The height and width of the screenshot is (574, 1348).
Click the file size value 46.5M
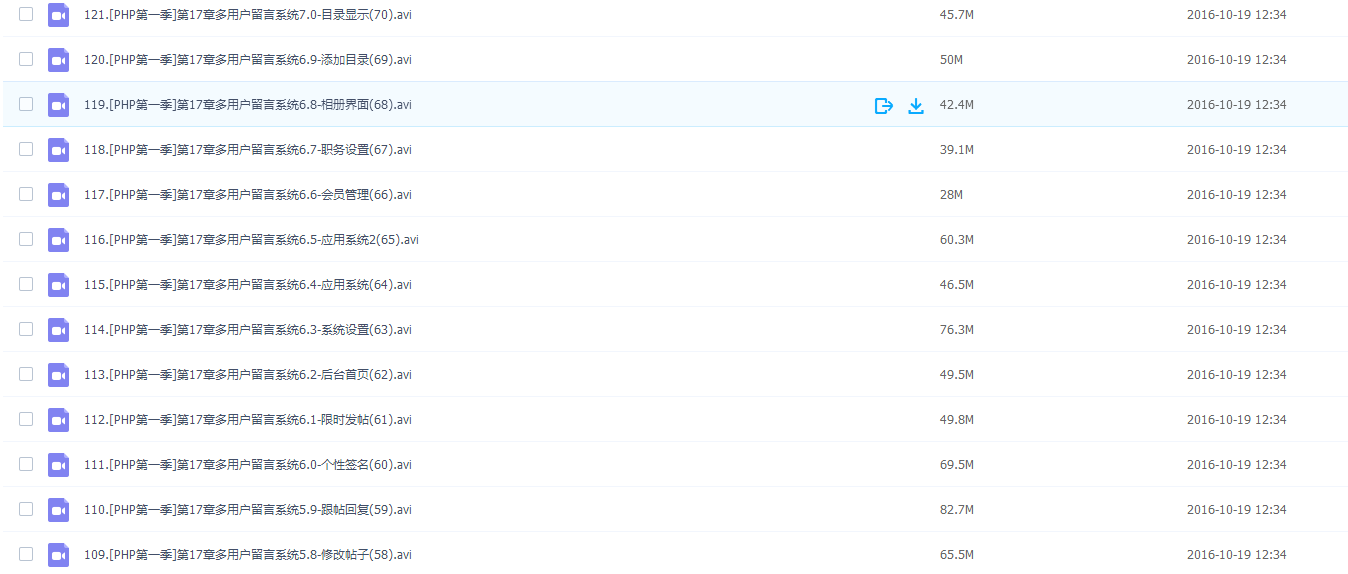(x=957, y=285)
